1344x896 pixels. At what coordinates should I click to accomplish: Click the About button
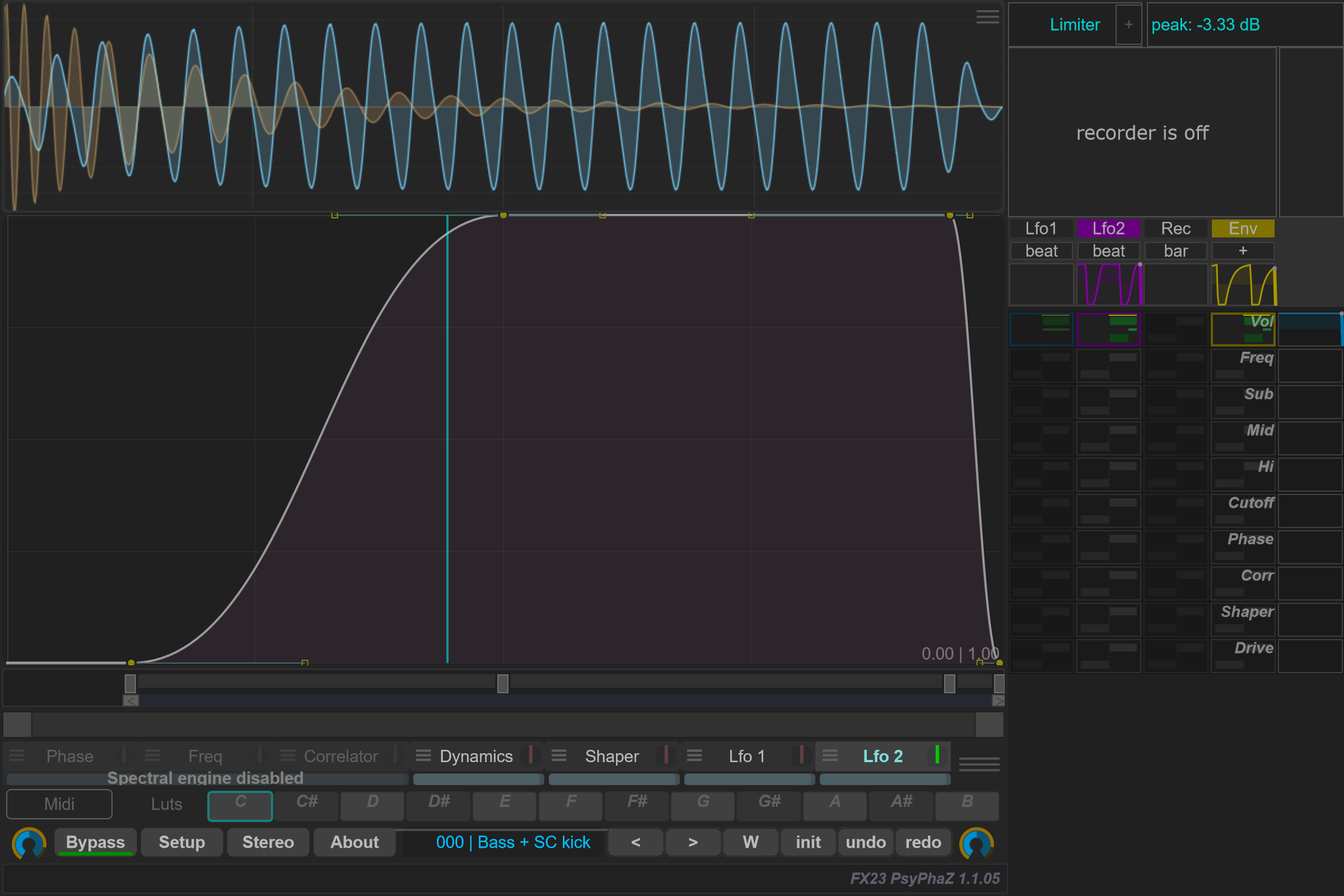354,842
